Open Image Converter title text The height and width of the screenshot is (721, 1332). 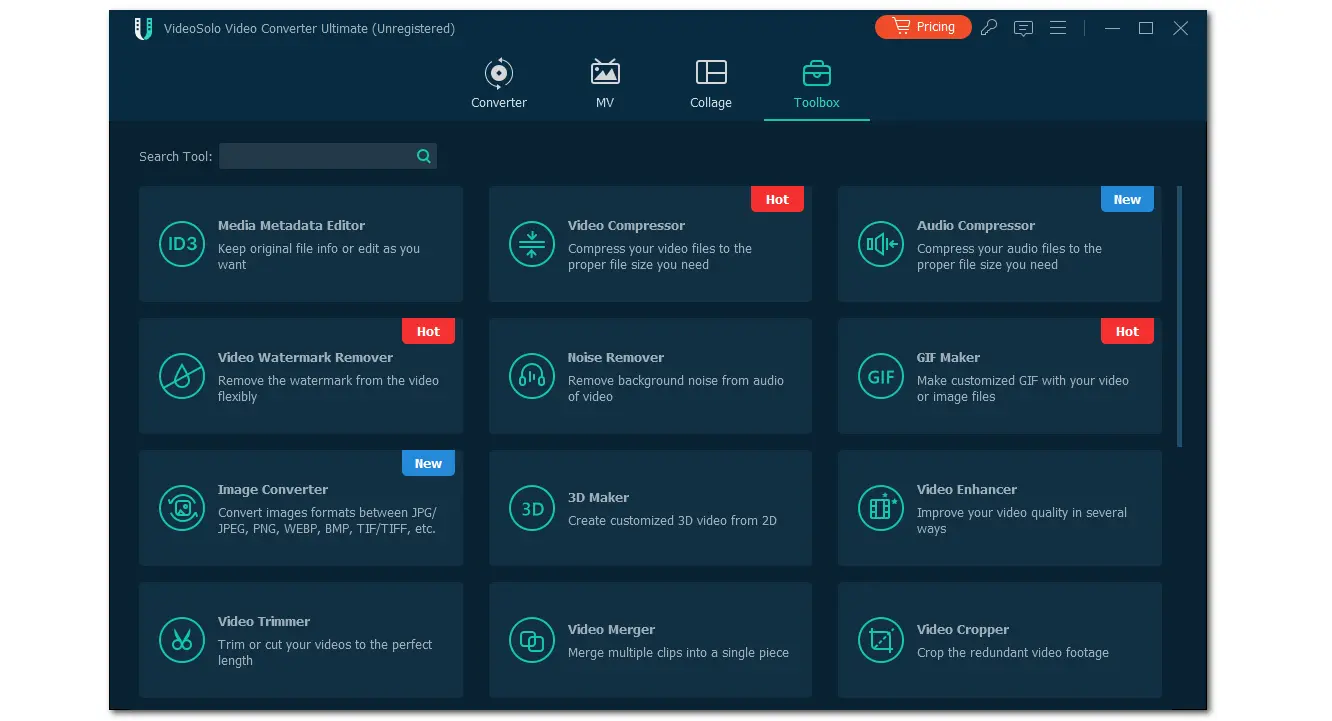pos(273,490)
